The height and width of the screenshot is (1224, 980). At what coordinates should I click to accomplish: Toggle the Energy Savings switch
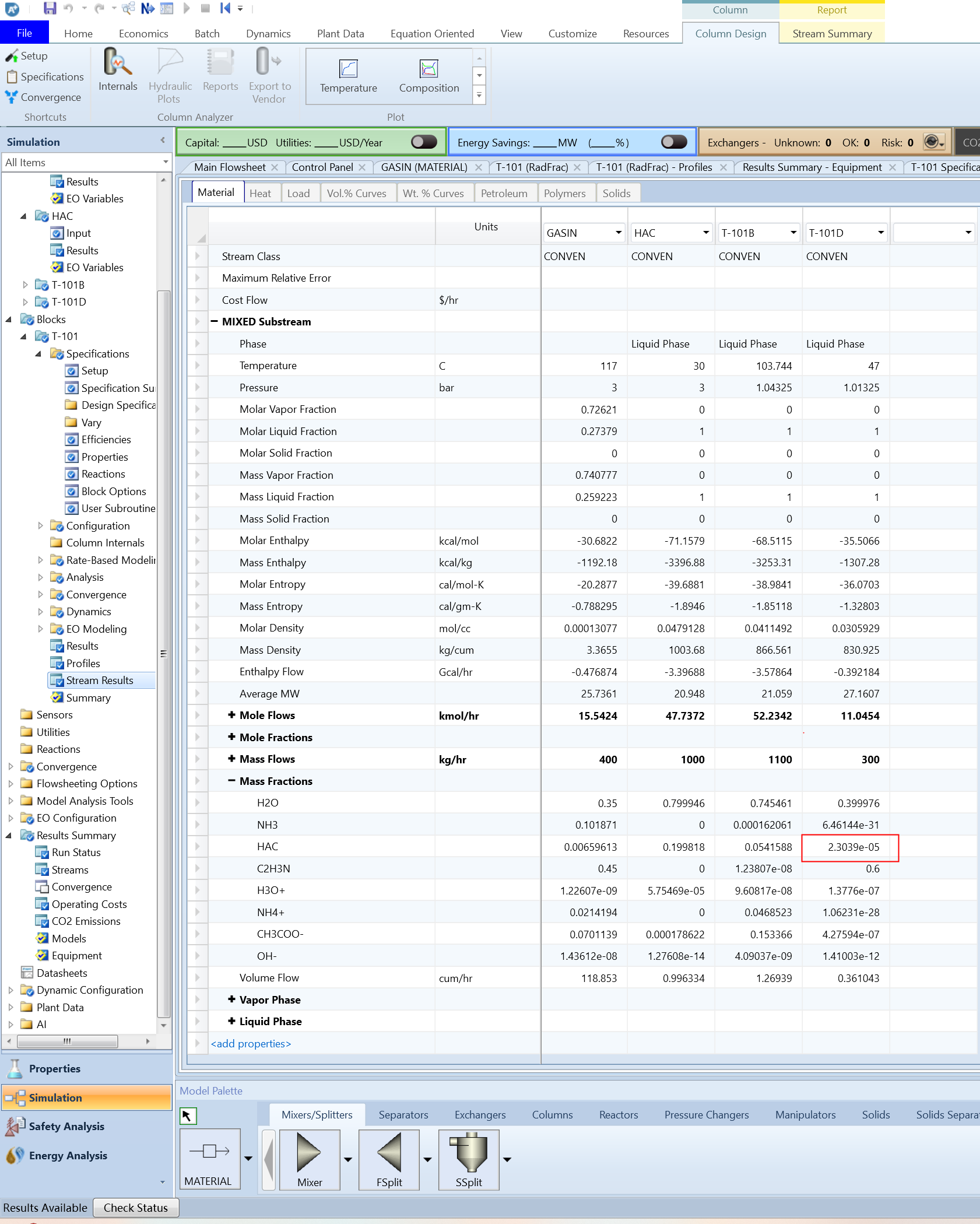(x=674, y=142)
